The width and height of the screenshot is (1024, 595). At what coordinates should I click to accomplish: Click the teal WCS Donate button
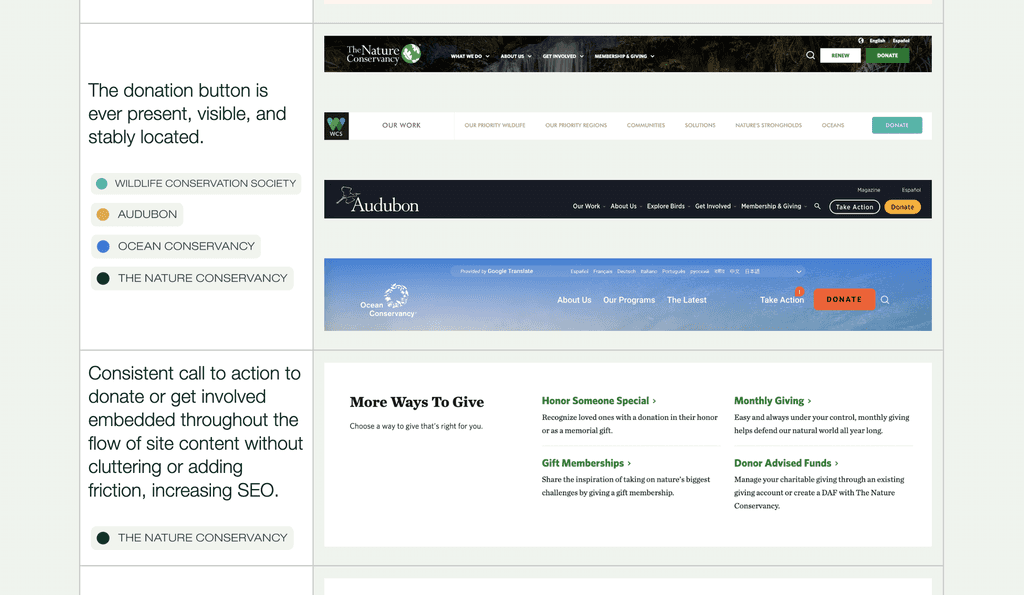pyautogui.click(x=897, y=125)
